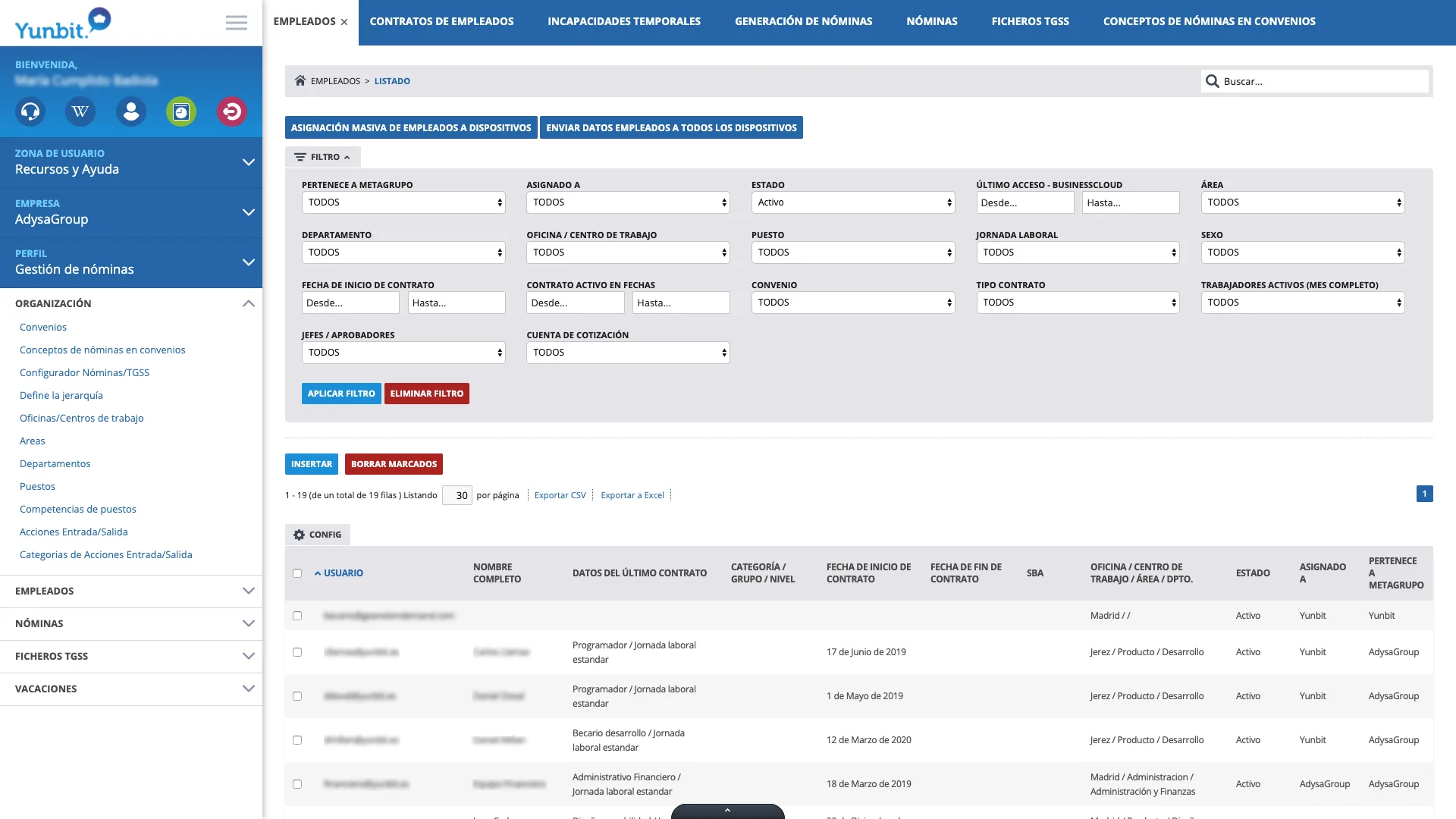1456x819 pixels.
Task: Click the red logout icon
Action: tap(232, 111)
